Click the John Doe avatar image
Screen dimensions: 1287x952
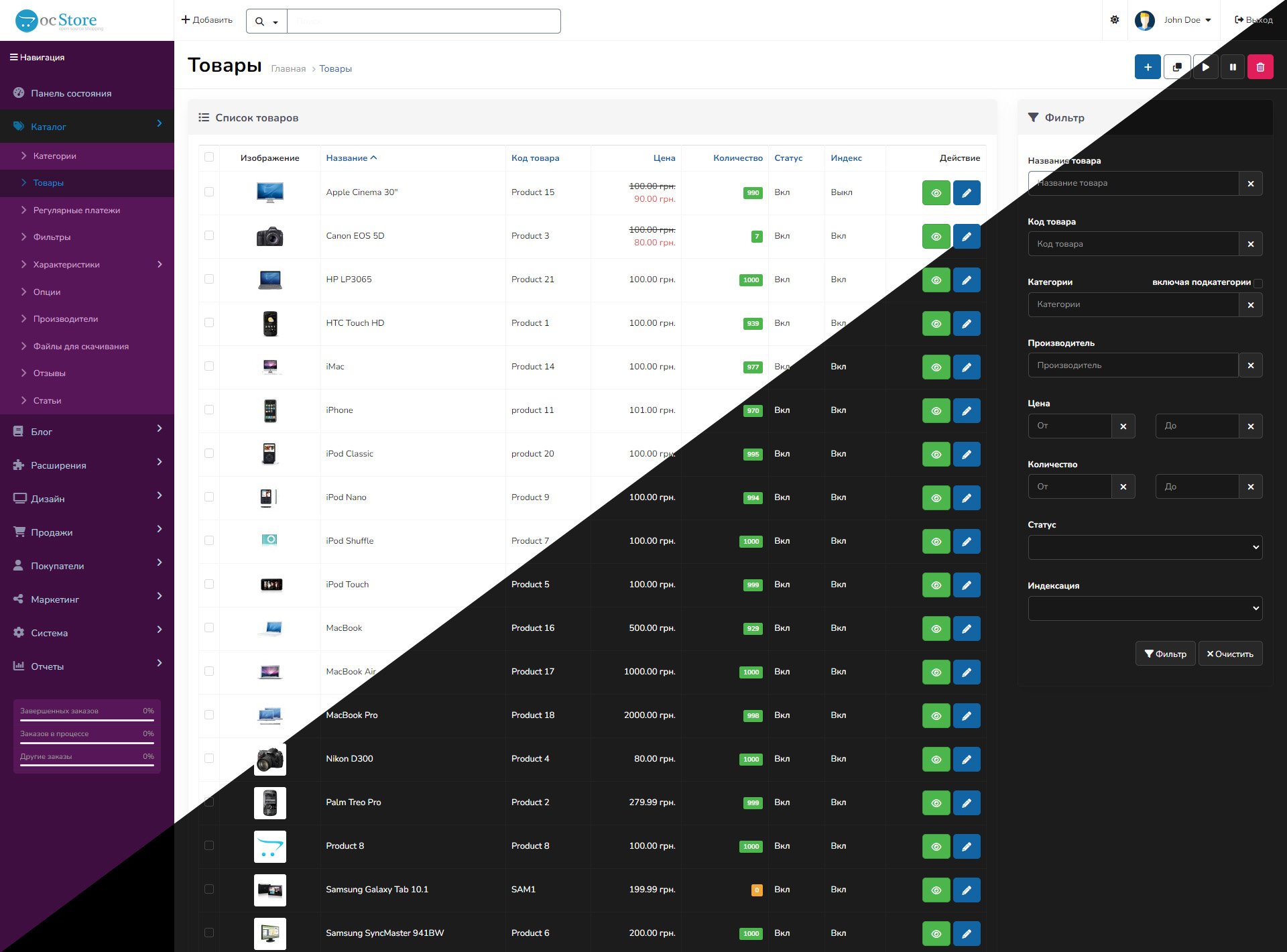pyautogui.click(x=1144, y=20)
